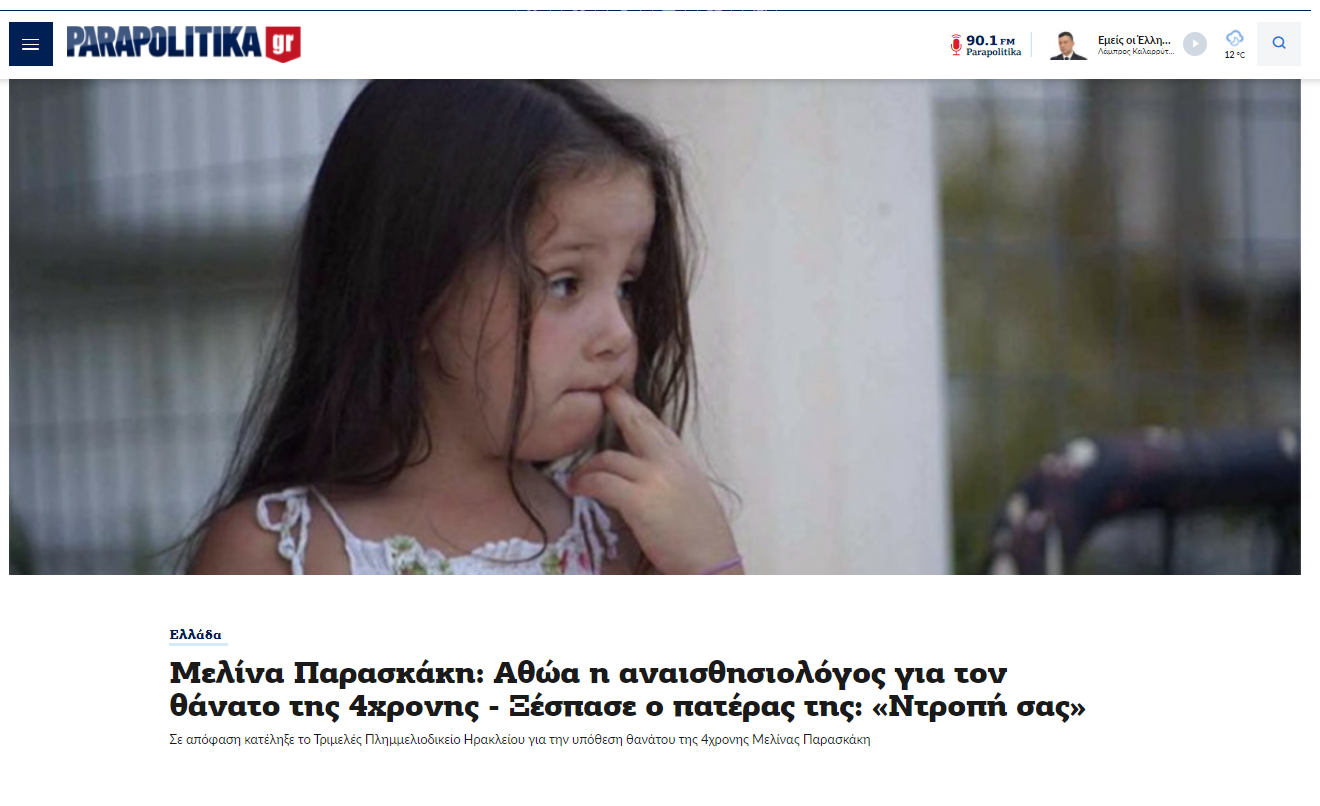Click the radio host portrait thumbnail
Screen dimensions: 1320x806
click(x=1068, y=45)
